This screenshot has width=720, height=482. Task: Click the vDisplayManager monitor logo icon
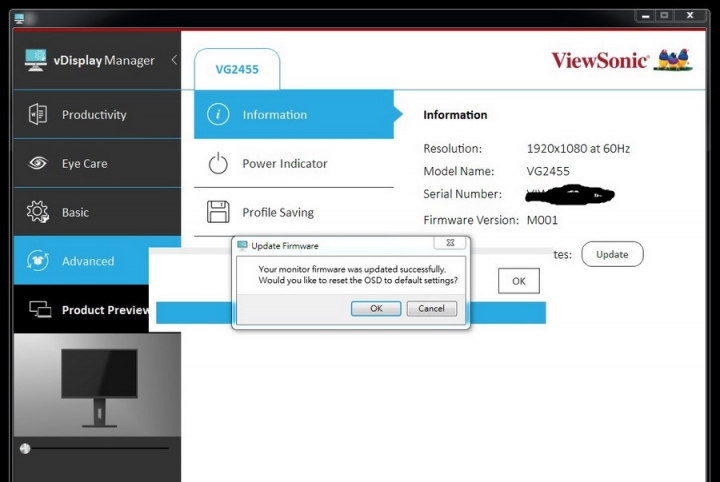[x=35, y=60]
